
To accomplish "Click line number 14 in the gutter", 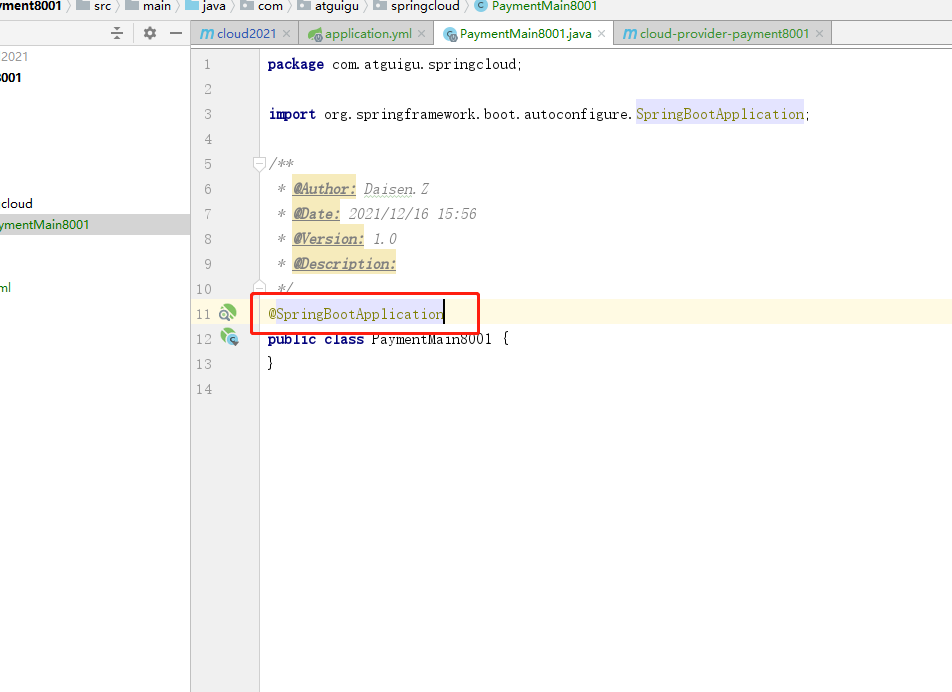I will 204,389.
